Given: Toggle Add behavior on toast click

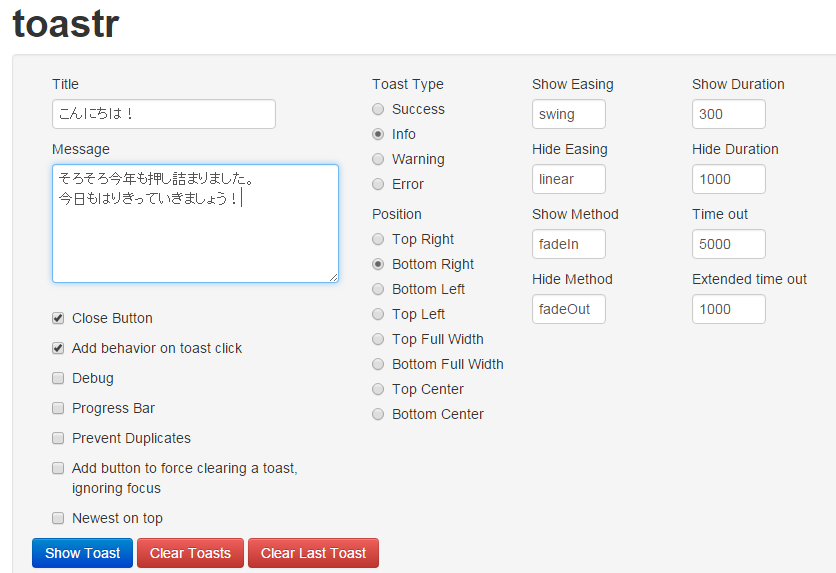Looking at the screenshot, I should pos(58,348).
